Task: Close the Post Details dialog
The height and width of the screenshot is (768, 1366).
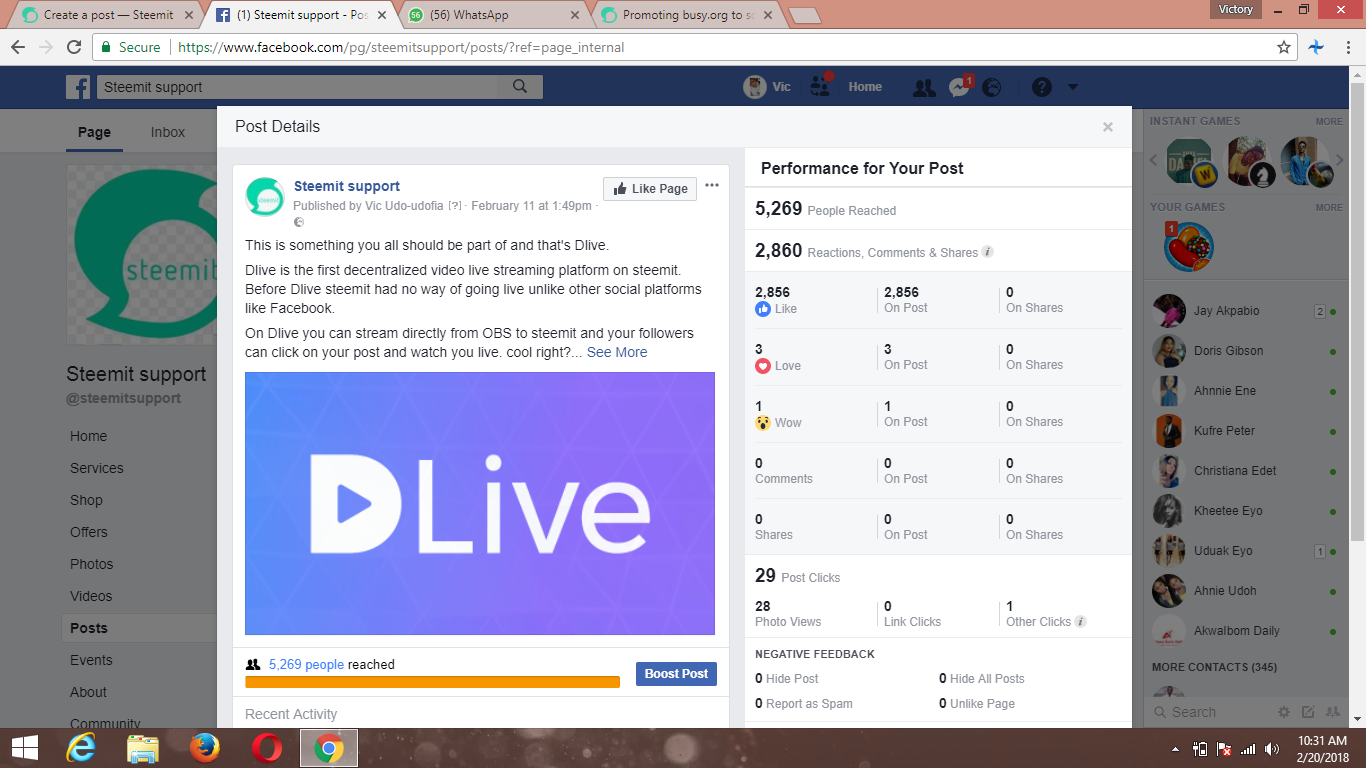Action: pos(1108,127)
